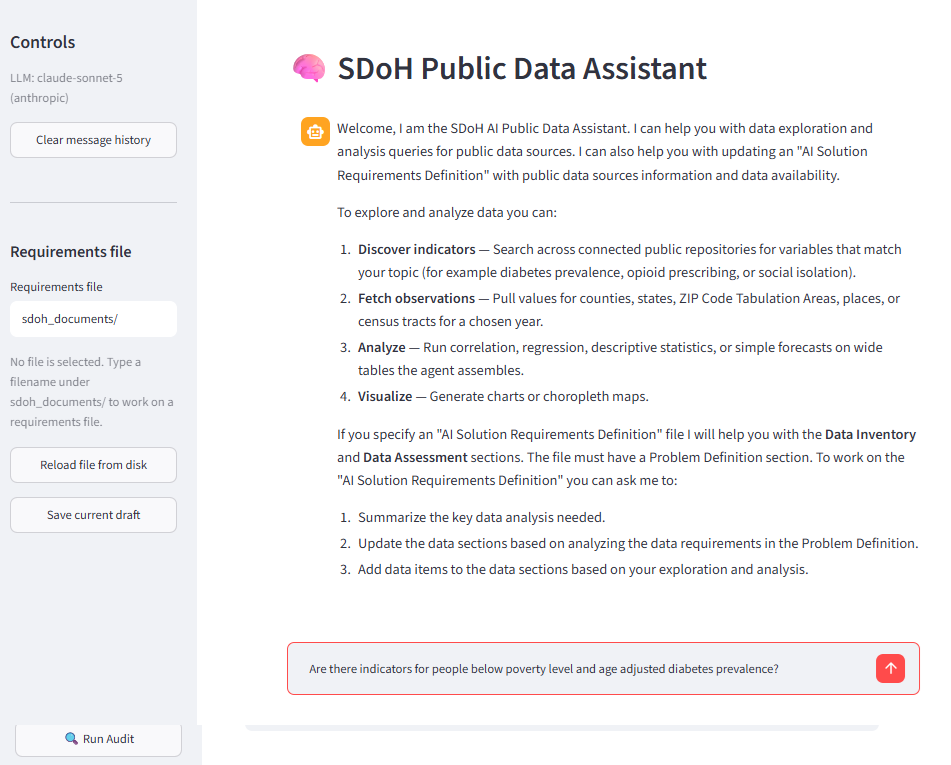Click the bold 'Data Inventory' text
951x765 pixels.
(870, 434)
